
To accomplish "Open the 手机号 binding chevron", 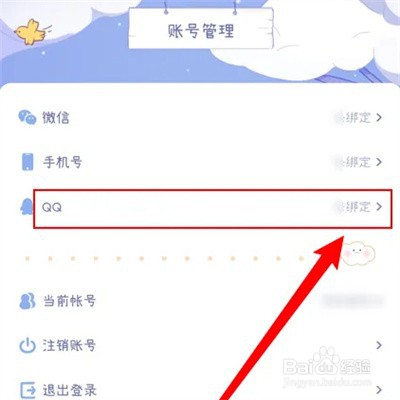I will [x=379, y=162].
